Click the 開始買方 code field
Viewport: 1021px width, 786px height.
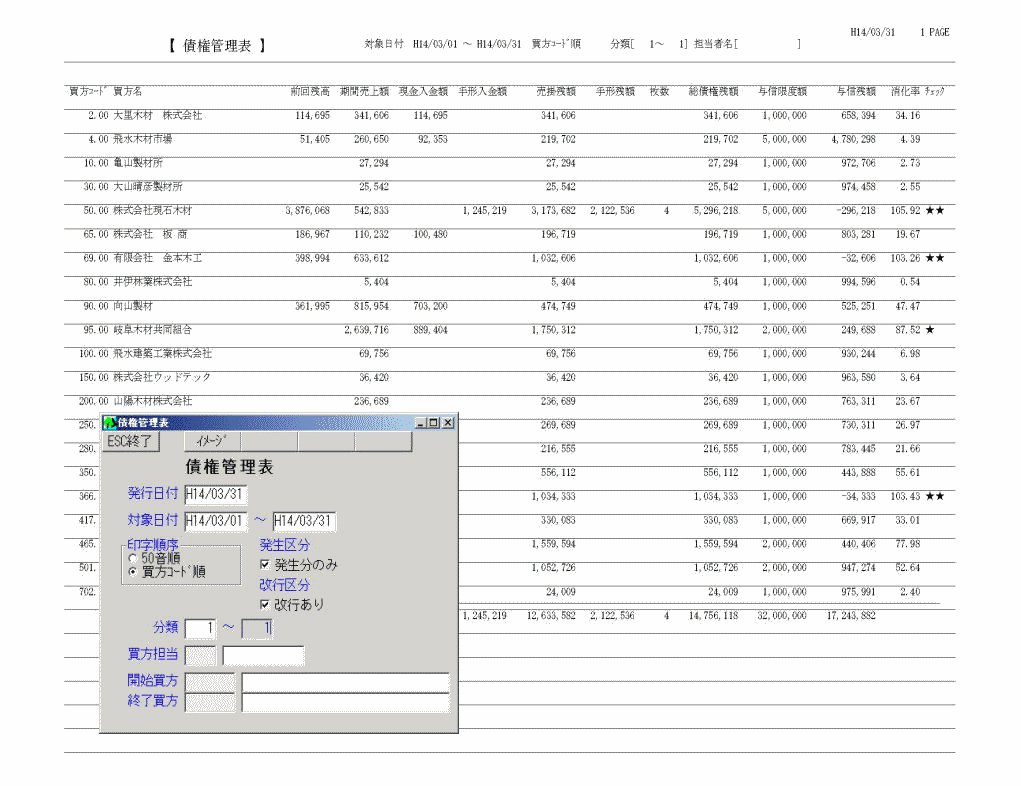(x=210, y=682)
